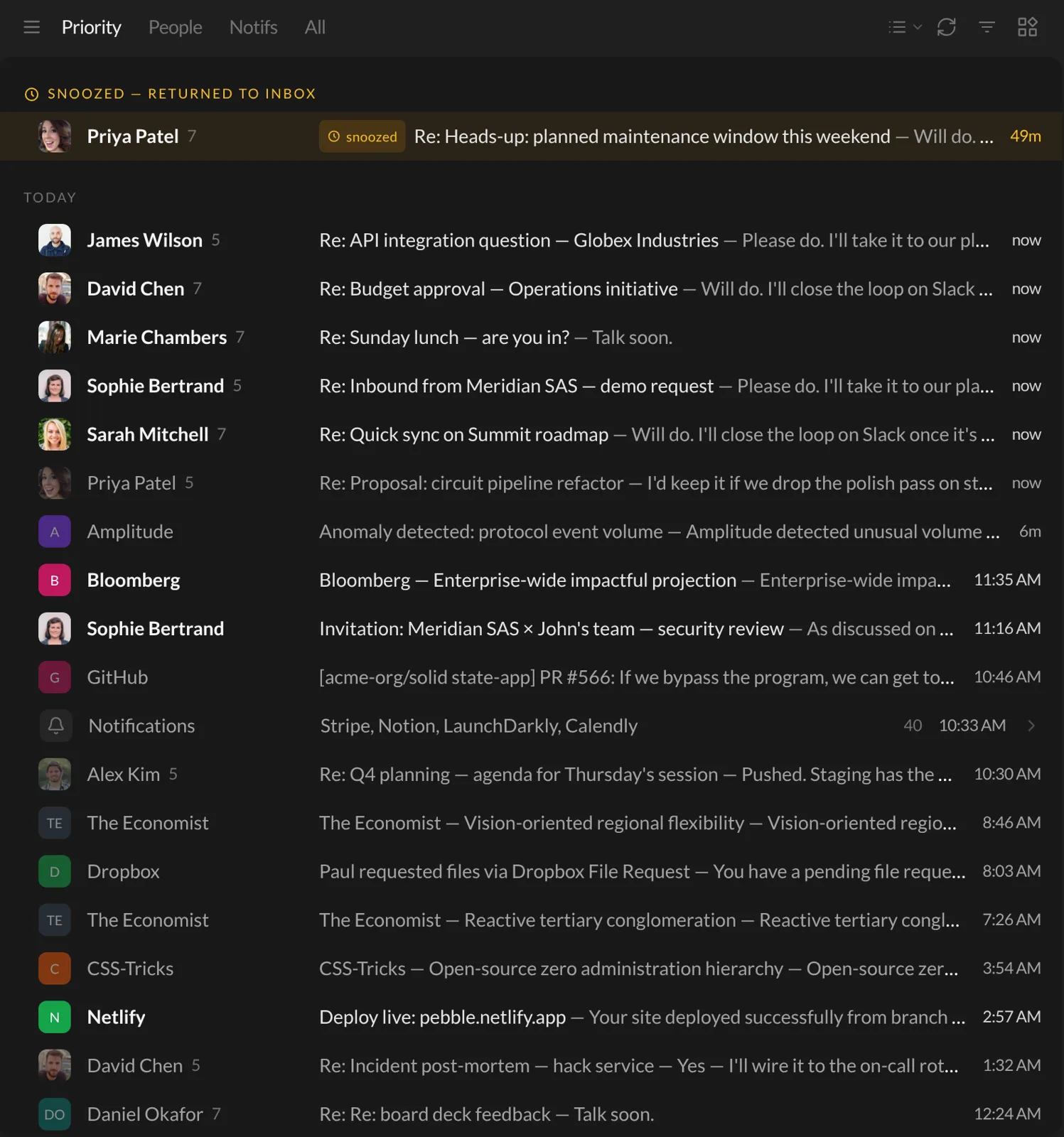Open the apps grid icon
Screen dimensions: 1064x1137
tap(1027, 27)
